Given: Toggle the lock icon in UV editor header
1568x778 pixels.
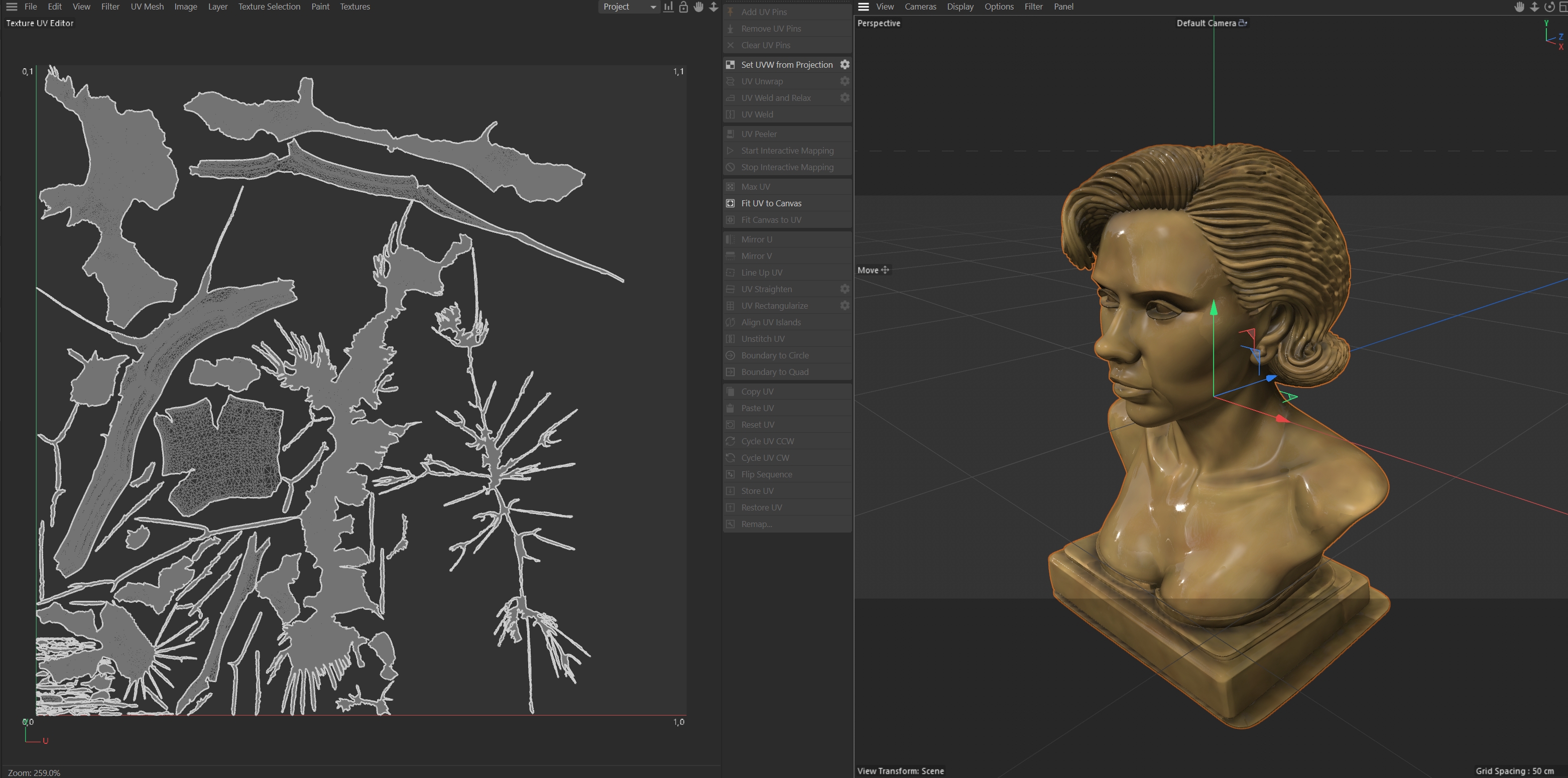Looking at the screenshot, I should [x=683, y=7].
